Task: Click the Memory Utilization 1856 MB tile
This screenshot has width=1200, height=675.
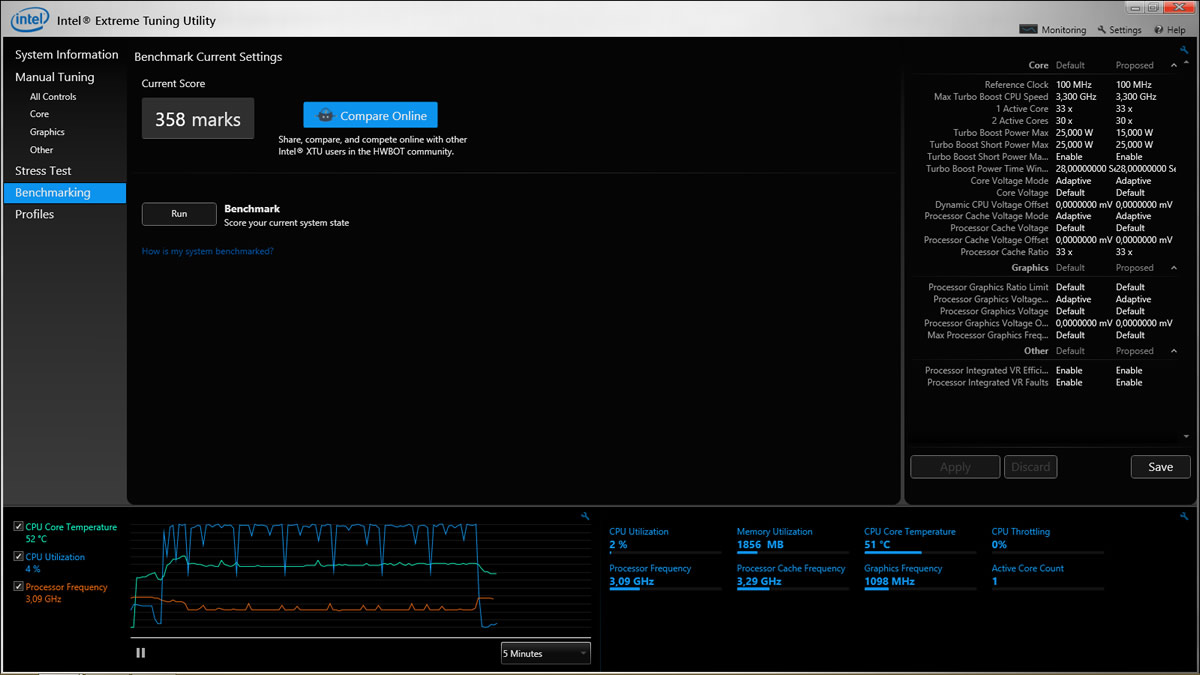Action: pos(792,540)
